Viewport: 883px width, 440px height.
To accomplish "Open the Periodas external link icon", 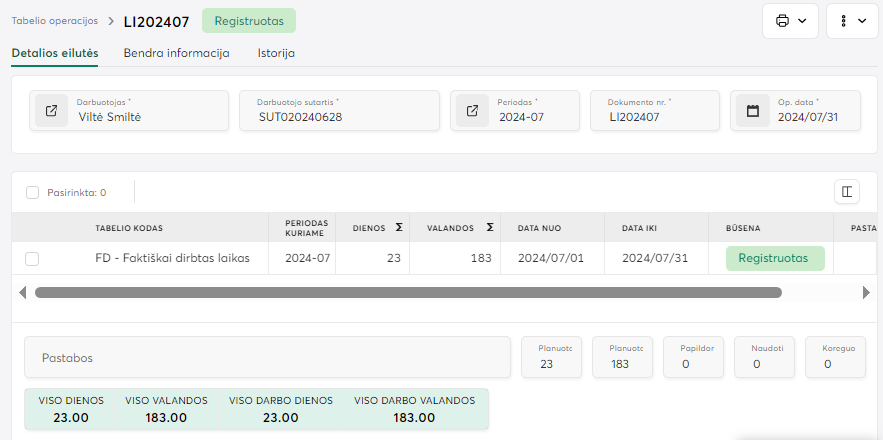I will coord(469,111).
